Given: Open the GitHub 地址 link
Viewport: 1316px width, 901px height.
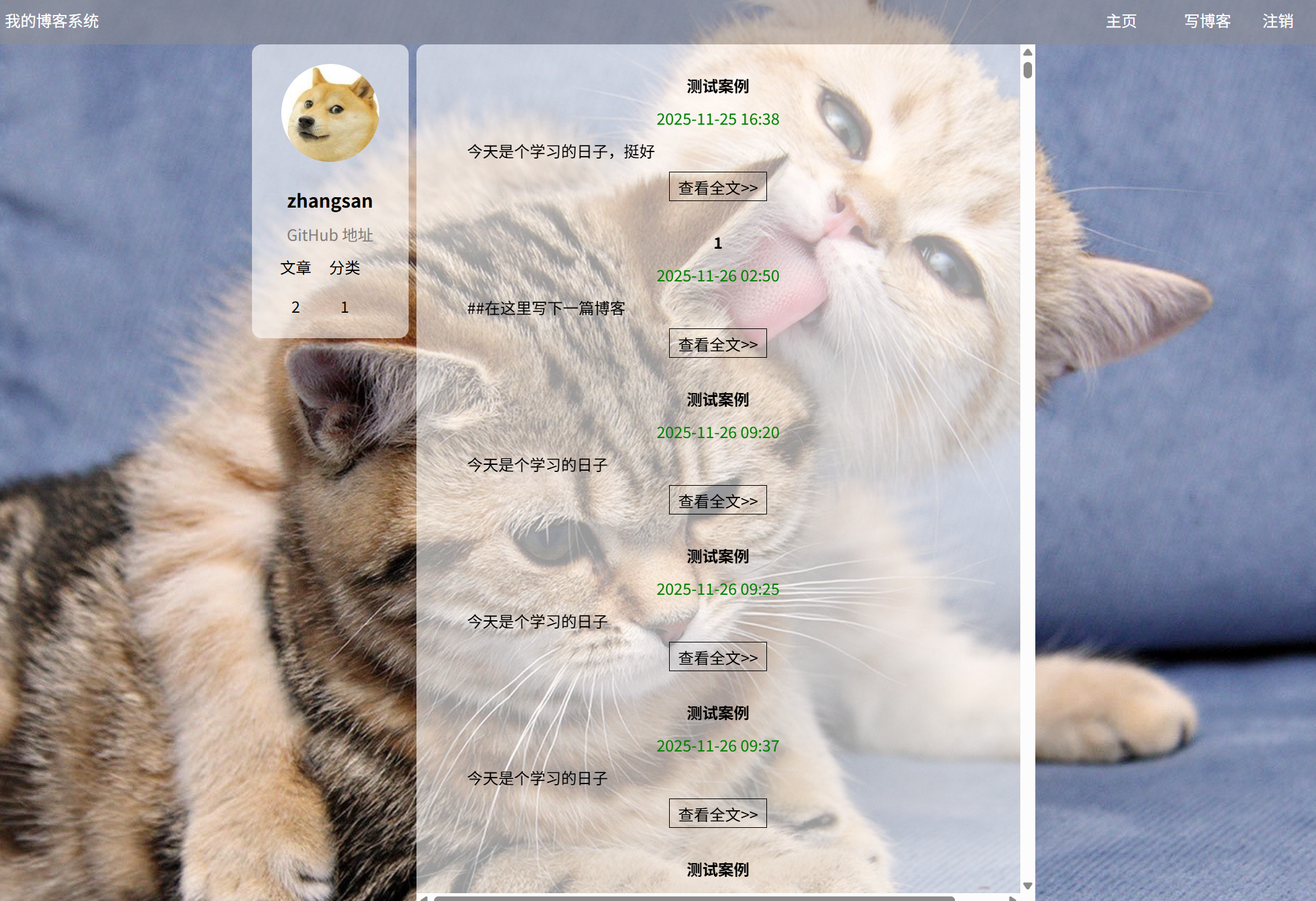Looking at the screenshot, I should click(x=330, y=235).
